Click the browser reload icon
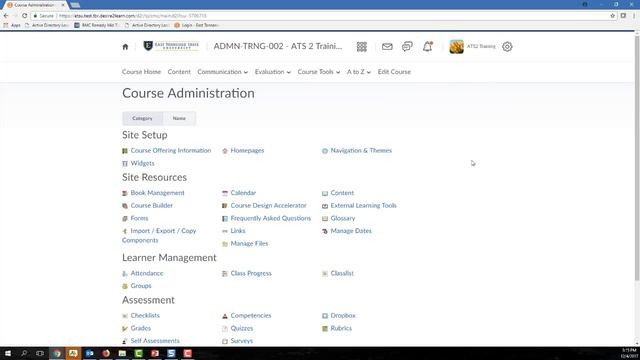The width and height of the screenshot is (640, 360). [24, 16]
